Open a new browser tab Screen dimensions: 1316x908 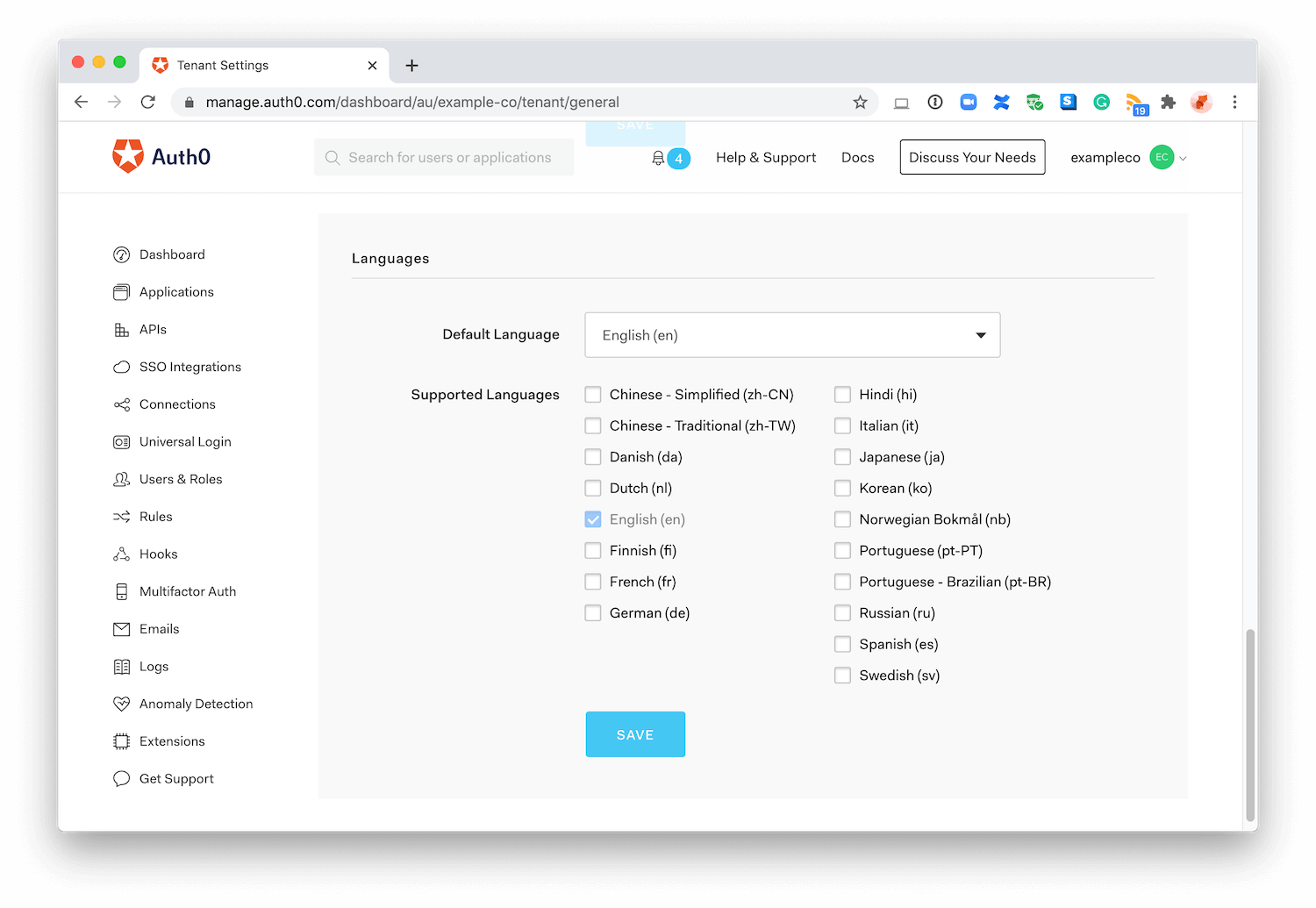point(411,65)
